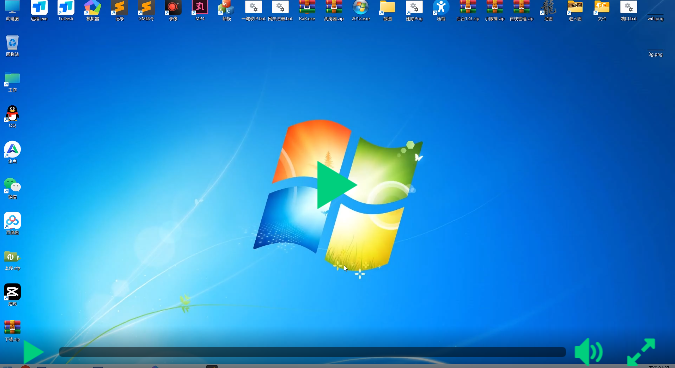Start the video with the large center play button
Screen dimensions: 675x368
(336, 185)
